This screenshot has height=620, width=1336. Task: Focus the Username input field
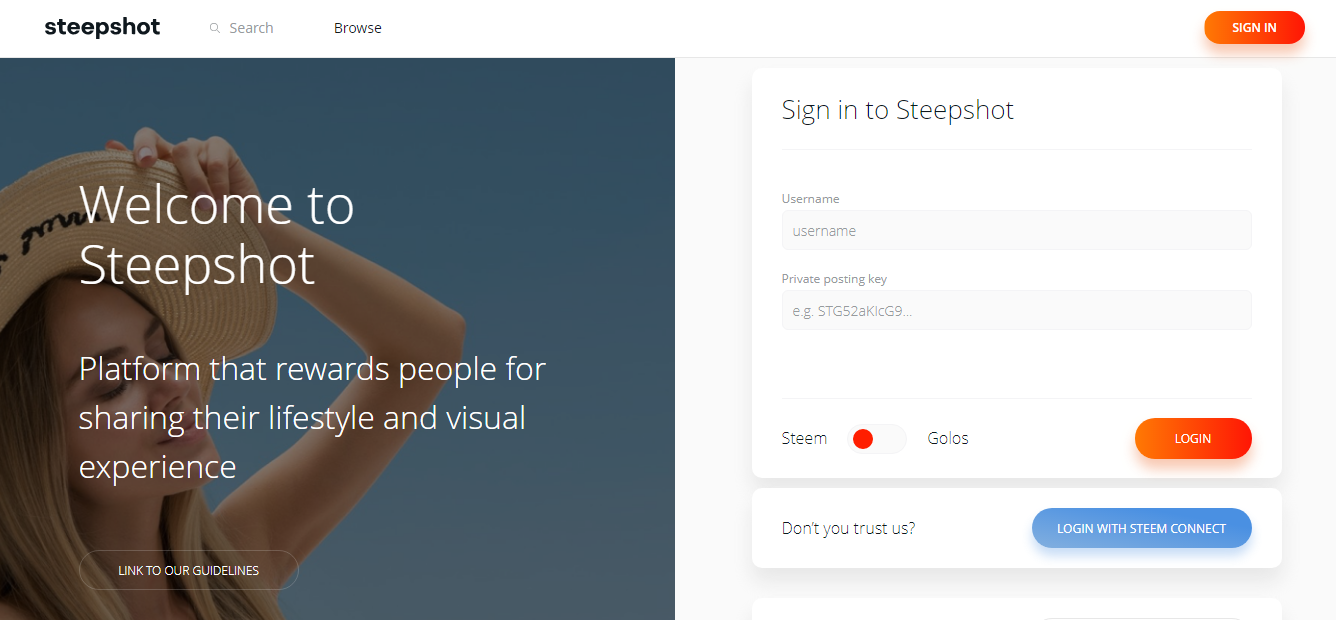(x=1016, y=230)
